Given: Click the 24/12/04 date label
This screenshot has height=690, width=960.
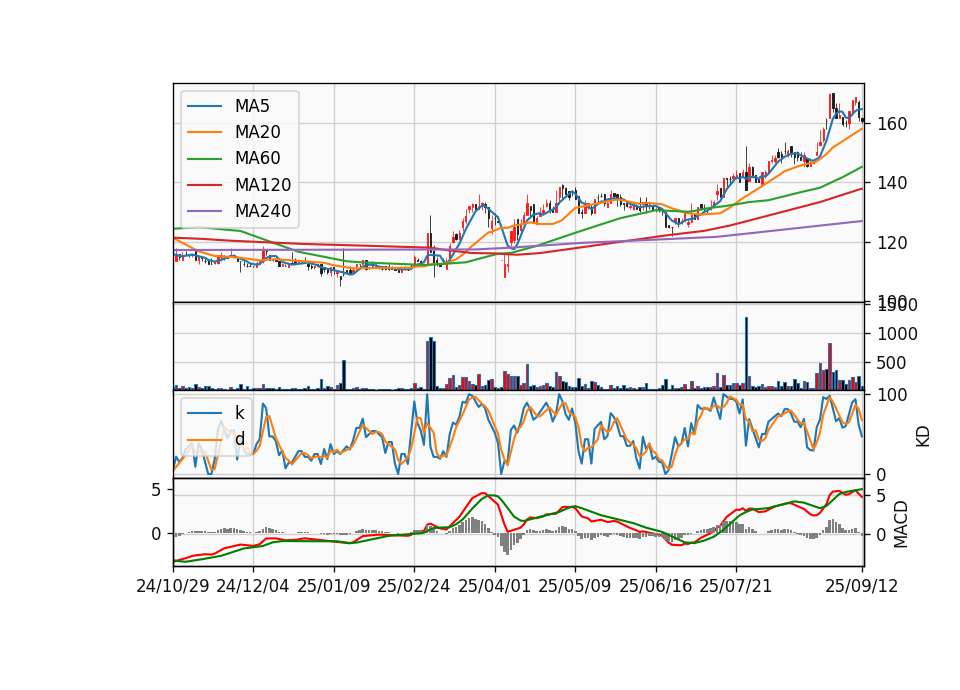Looking at the screenshot, I should pos(253,587).
